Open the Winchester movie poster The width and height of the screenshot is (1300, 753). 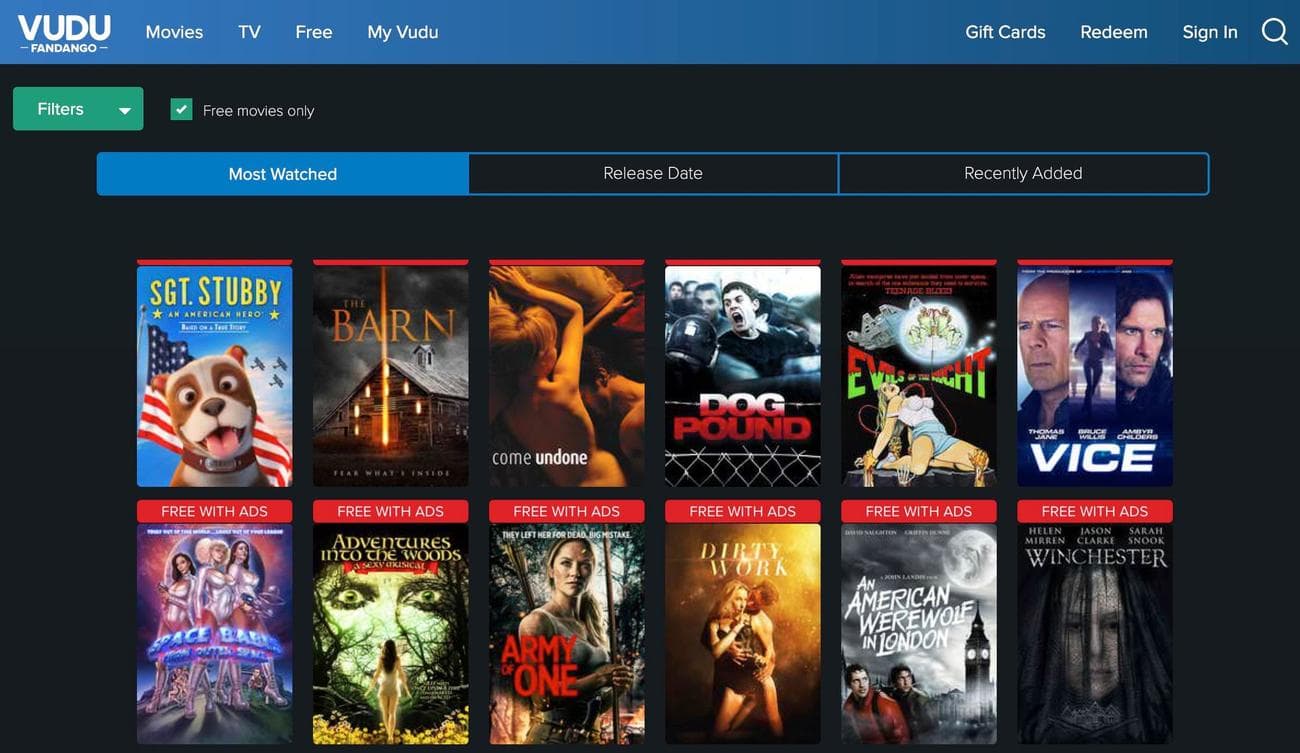click(1094, 634)
